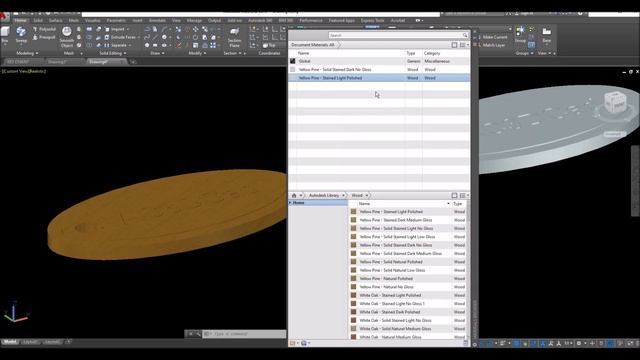Choose the Sweep modeling tool
This screenshot has width=640, height=360.
tap(21, 35)
